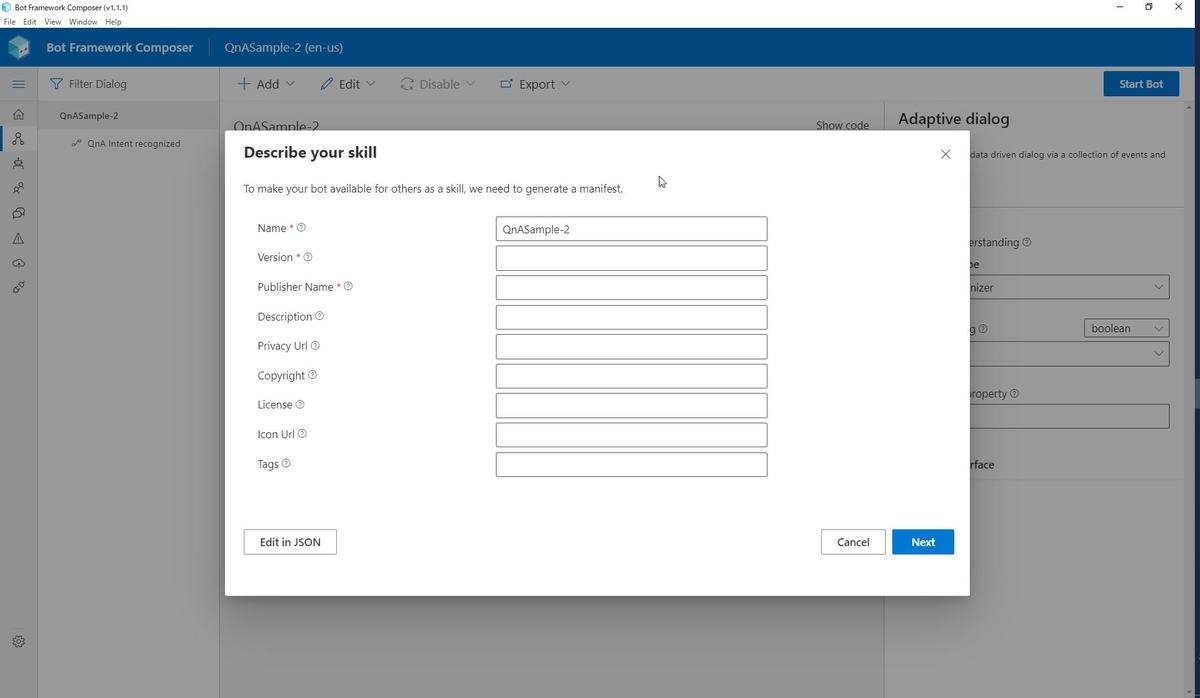Click the property input field in right panel
1200x698 pixels.
1069,417
